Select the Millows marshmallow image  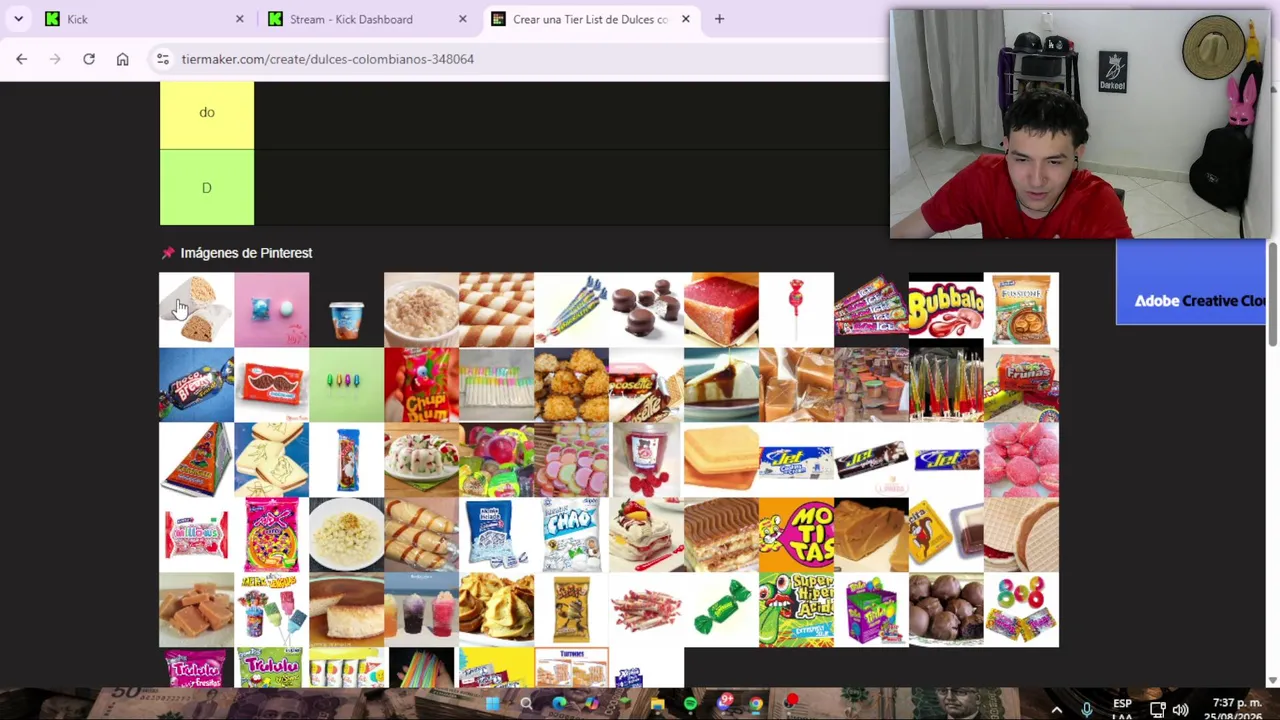pos(196,535)
